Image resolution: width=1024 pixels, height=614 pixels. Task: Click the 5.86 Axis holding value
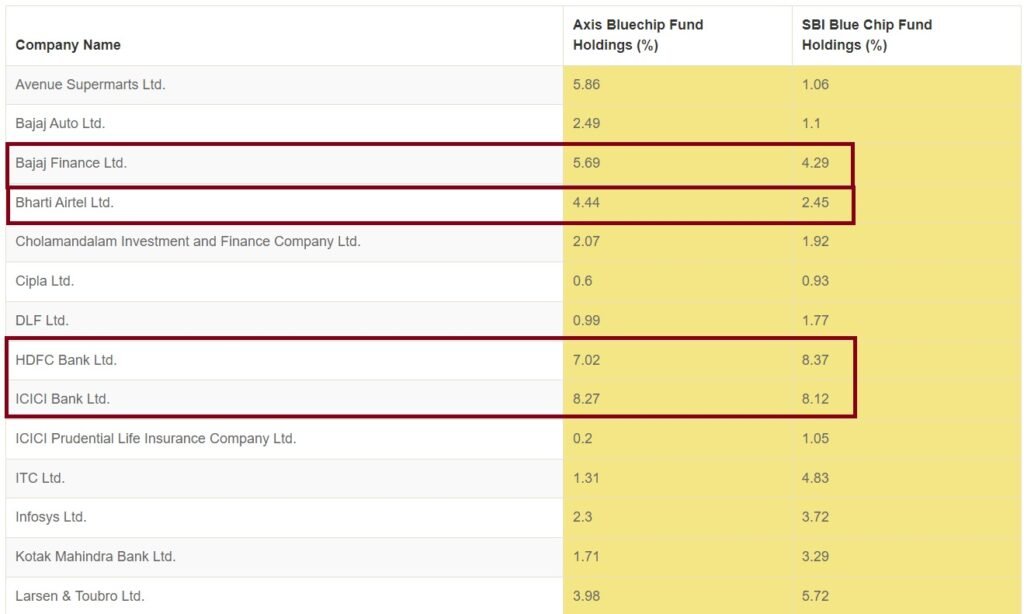coord(587,85)
